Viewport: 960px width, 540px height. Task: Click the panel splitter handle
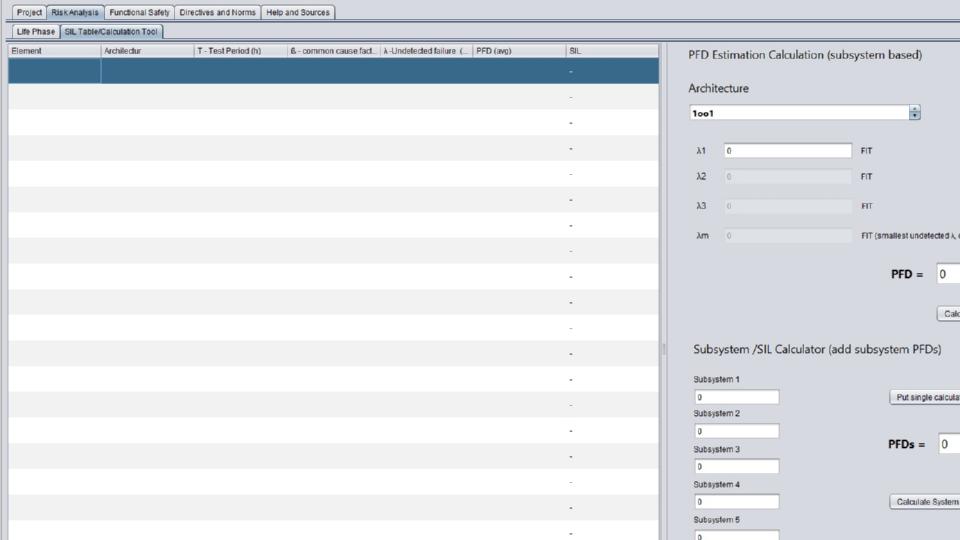664,350
